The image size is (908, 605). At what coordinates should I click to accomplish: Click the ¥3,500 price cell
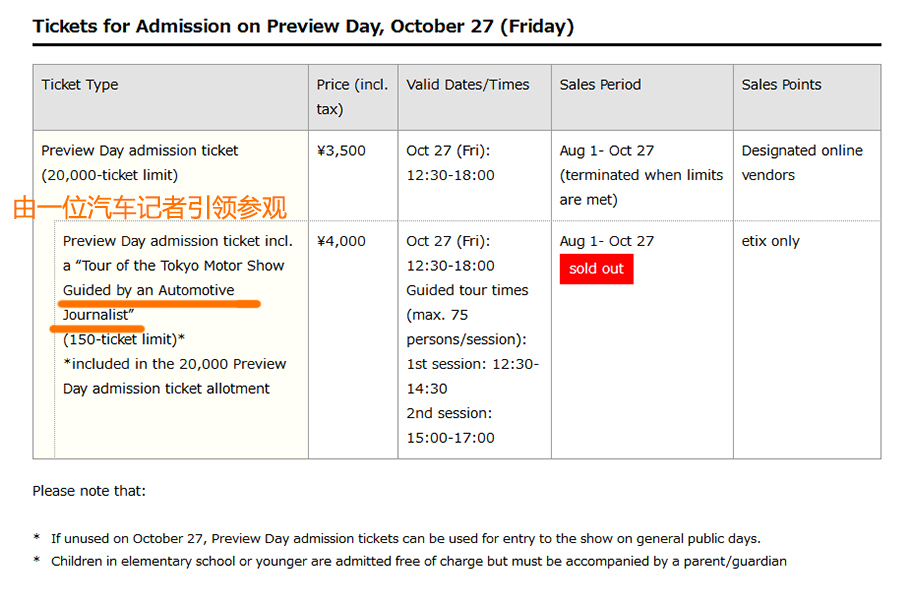[341, 151]
